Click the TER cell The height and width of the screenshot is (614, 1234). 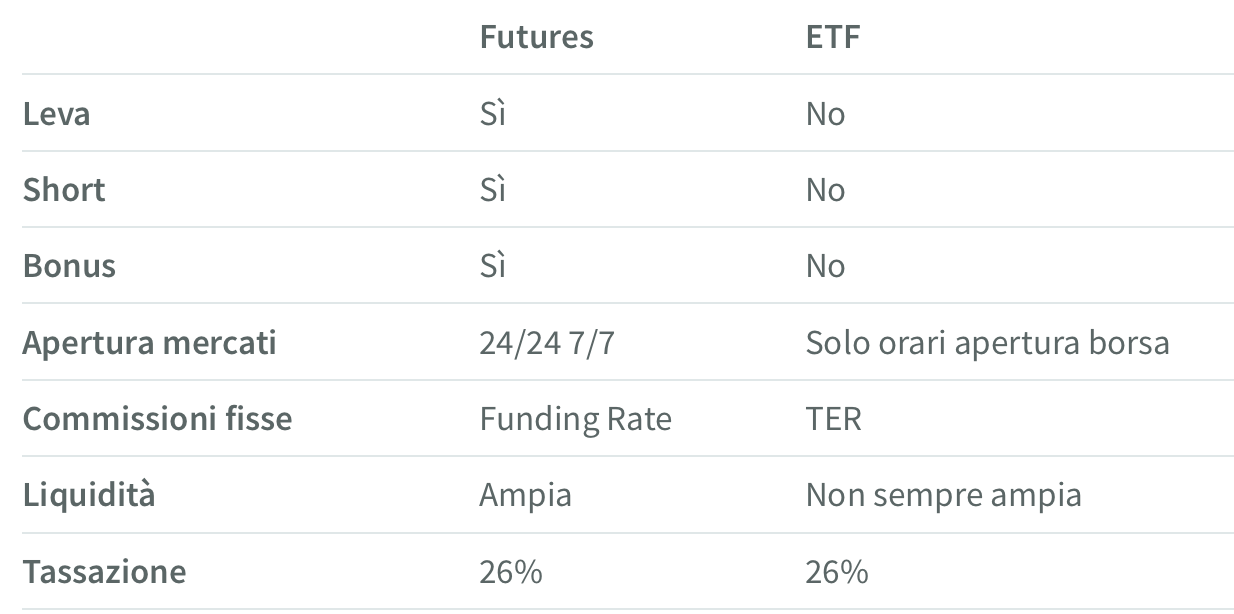point(833,419)
